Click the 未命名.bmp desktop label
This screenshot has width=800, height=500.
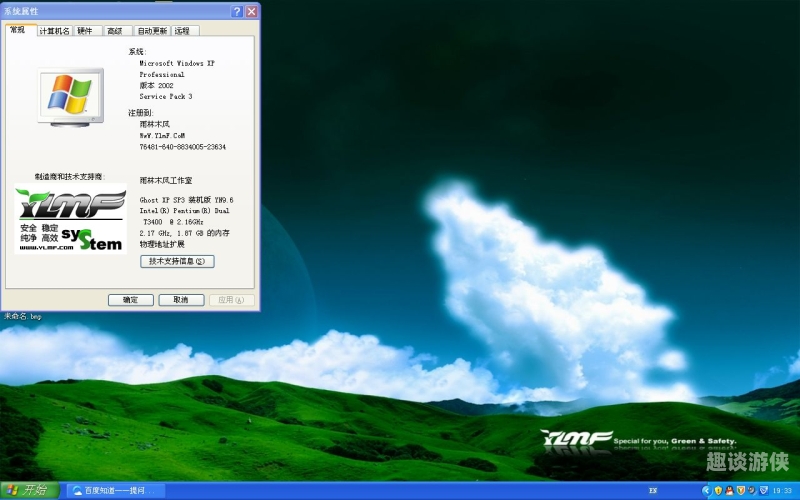22,316
